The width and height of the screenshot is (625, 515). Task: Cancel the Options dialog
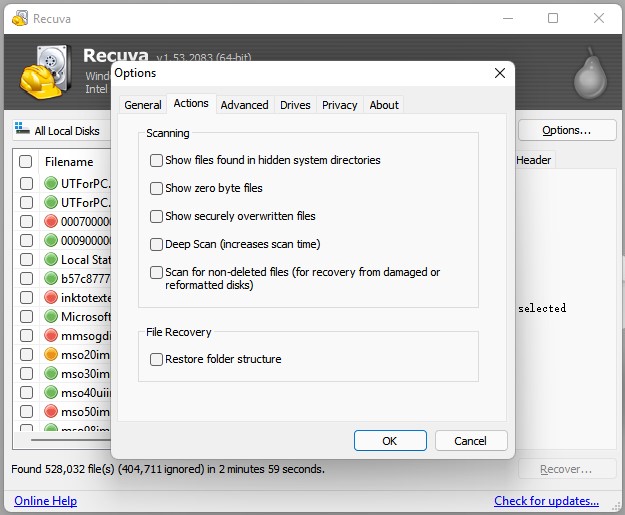click(471, 441)
